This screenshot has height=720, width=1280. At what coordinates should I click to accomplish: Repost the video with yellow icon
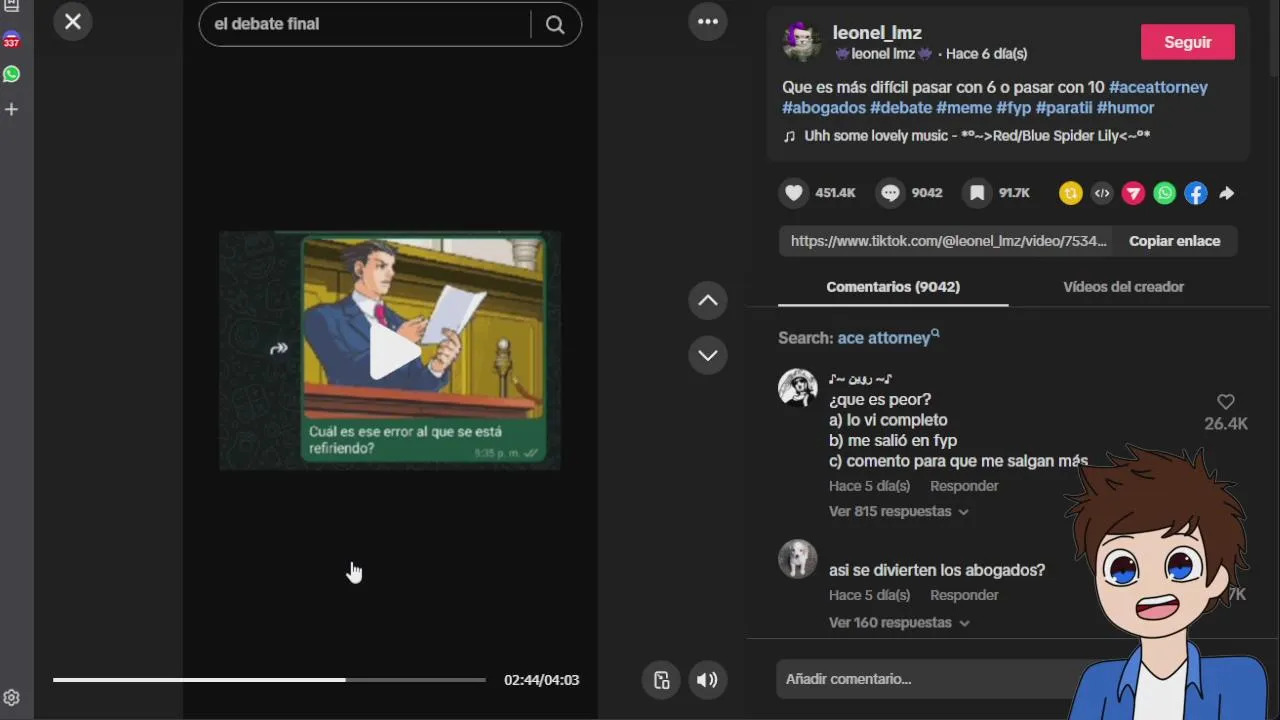(1071, 194)
